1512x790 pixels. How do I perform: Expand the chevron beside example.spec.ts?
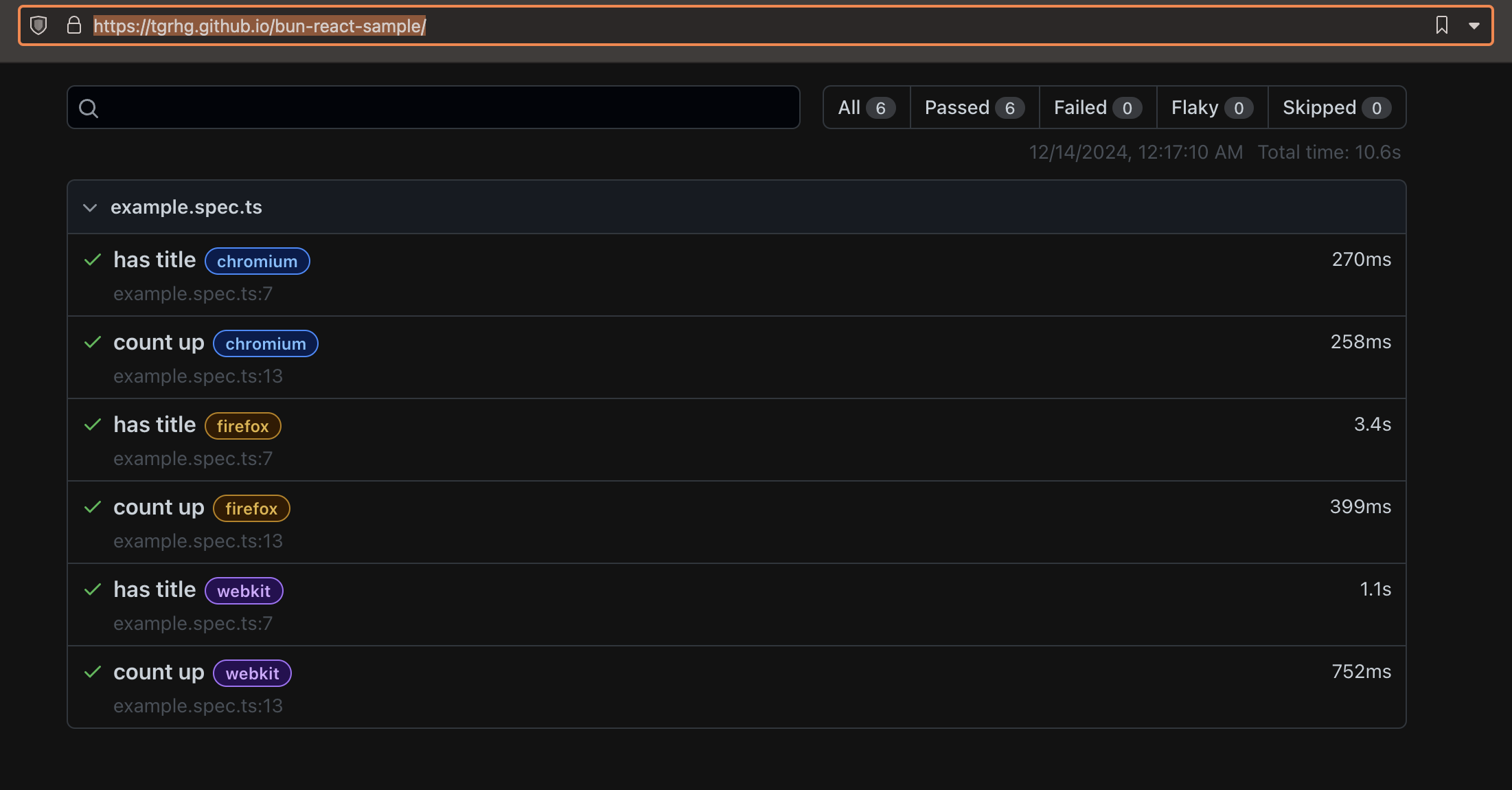tap(90, 207)
